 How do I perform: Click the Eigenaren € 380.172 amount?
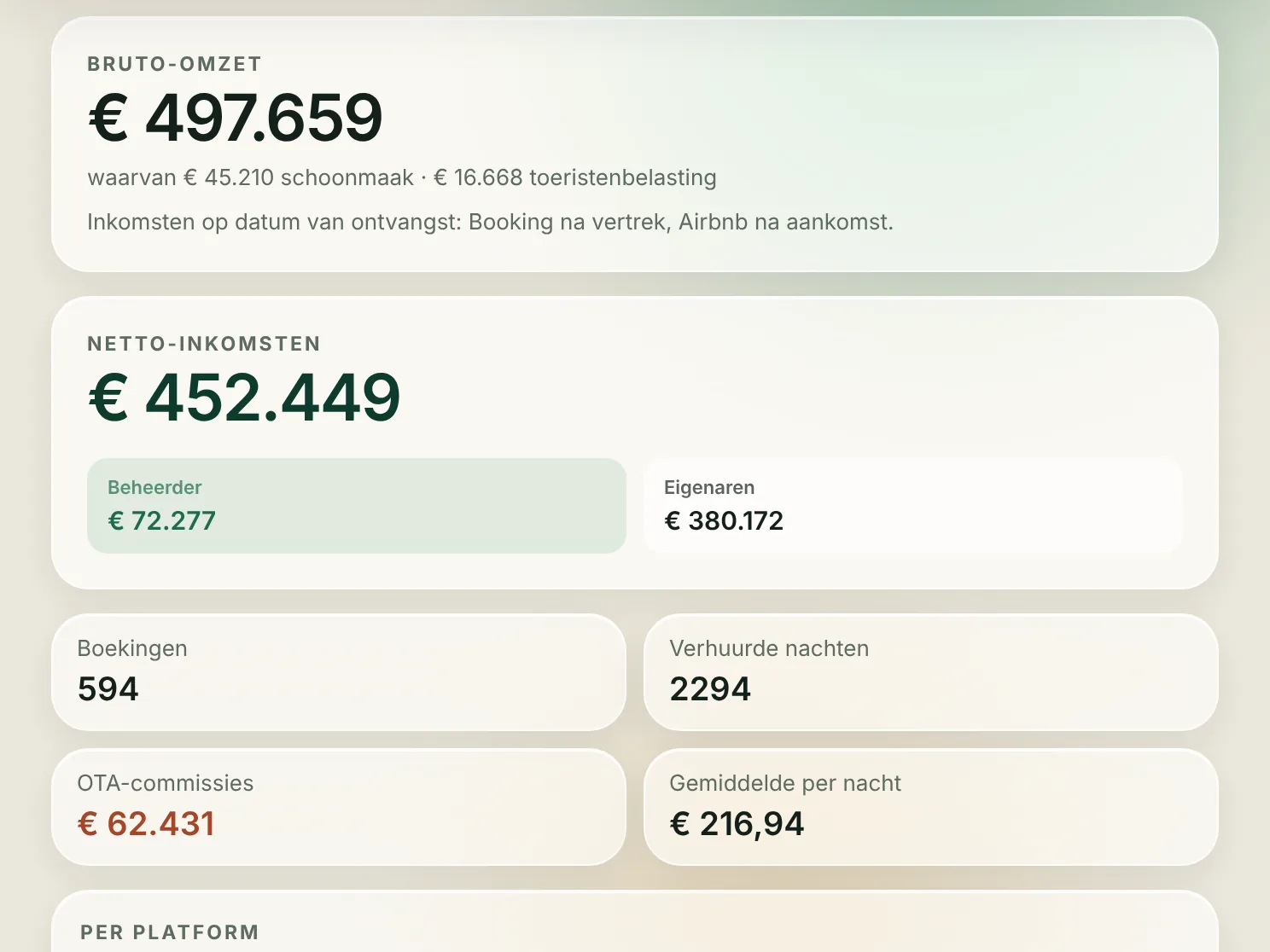click(x=724, y=520)
